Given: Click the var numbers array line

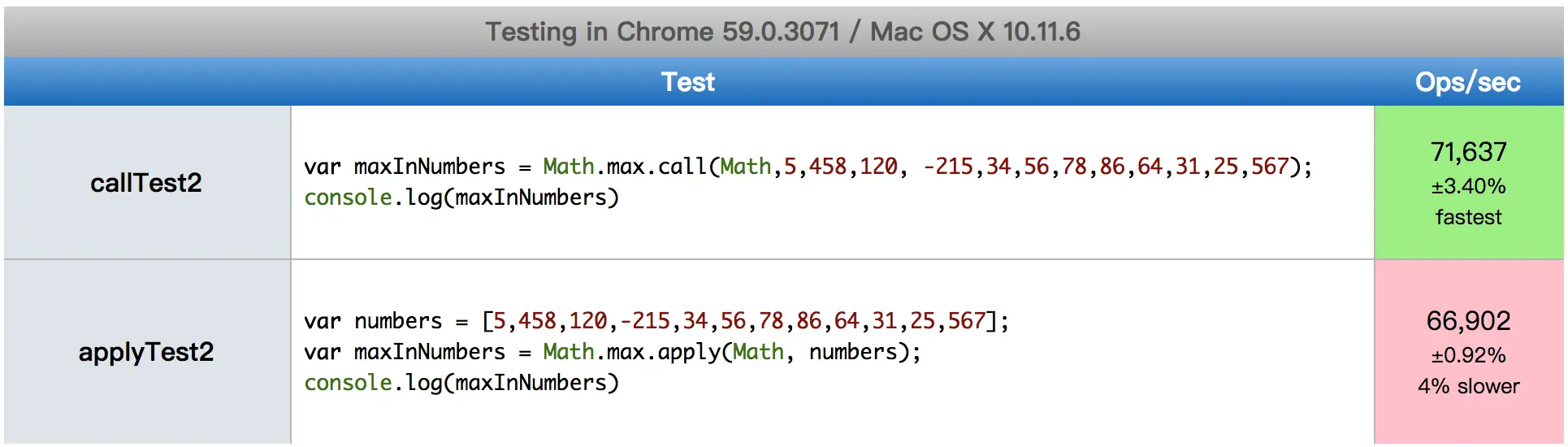Looking at the screenshot, I should pyautogui.click(x=656, y=321).
